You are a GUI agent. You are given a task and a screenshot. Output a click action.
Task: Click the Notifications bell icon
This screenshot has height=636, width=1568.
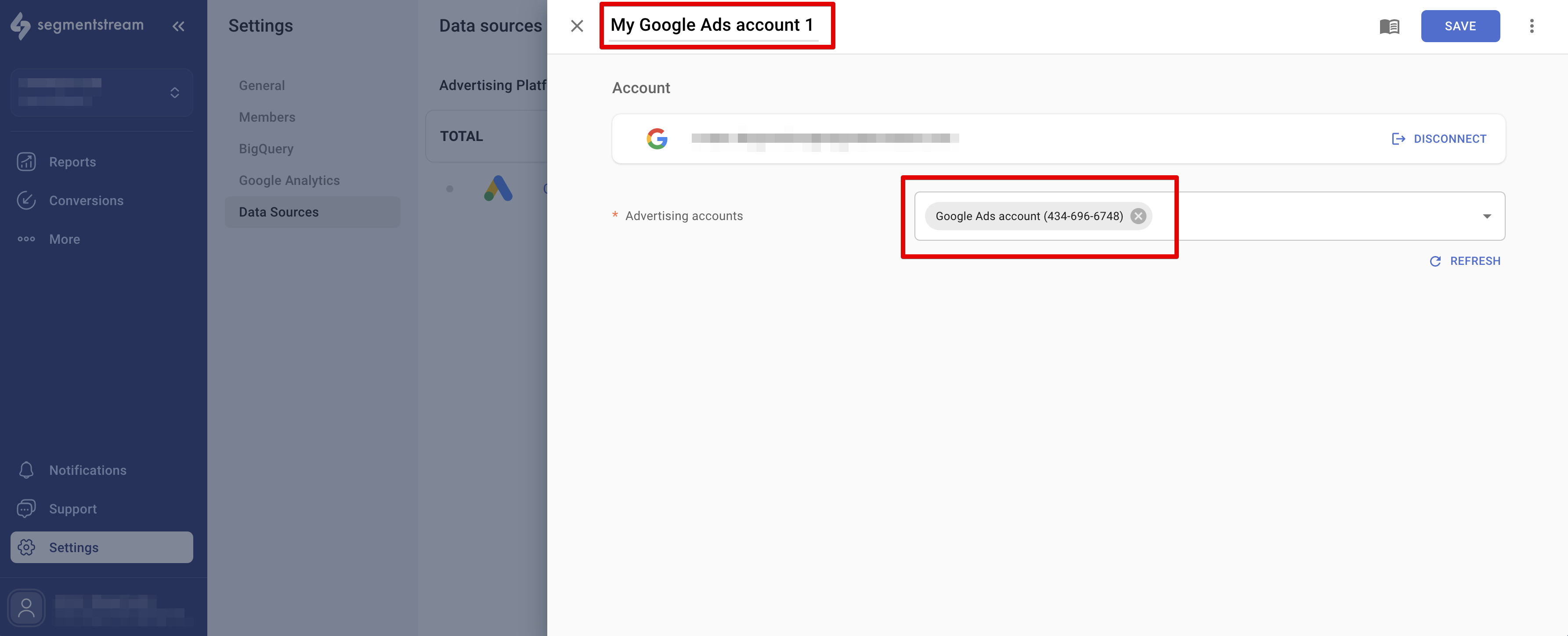pos(26,470)
